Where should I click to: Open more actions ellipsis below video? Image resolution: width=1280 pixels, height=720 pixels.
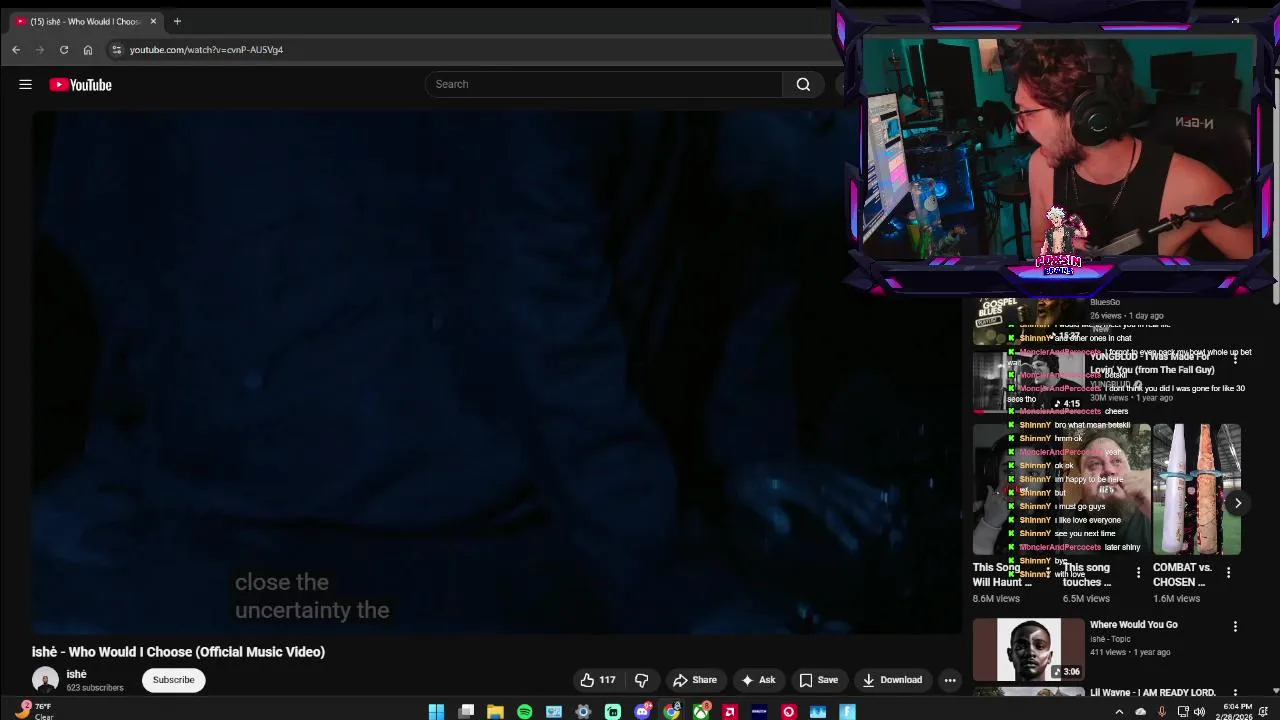[950, 680]
